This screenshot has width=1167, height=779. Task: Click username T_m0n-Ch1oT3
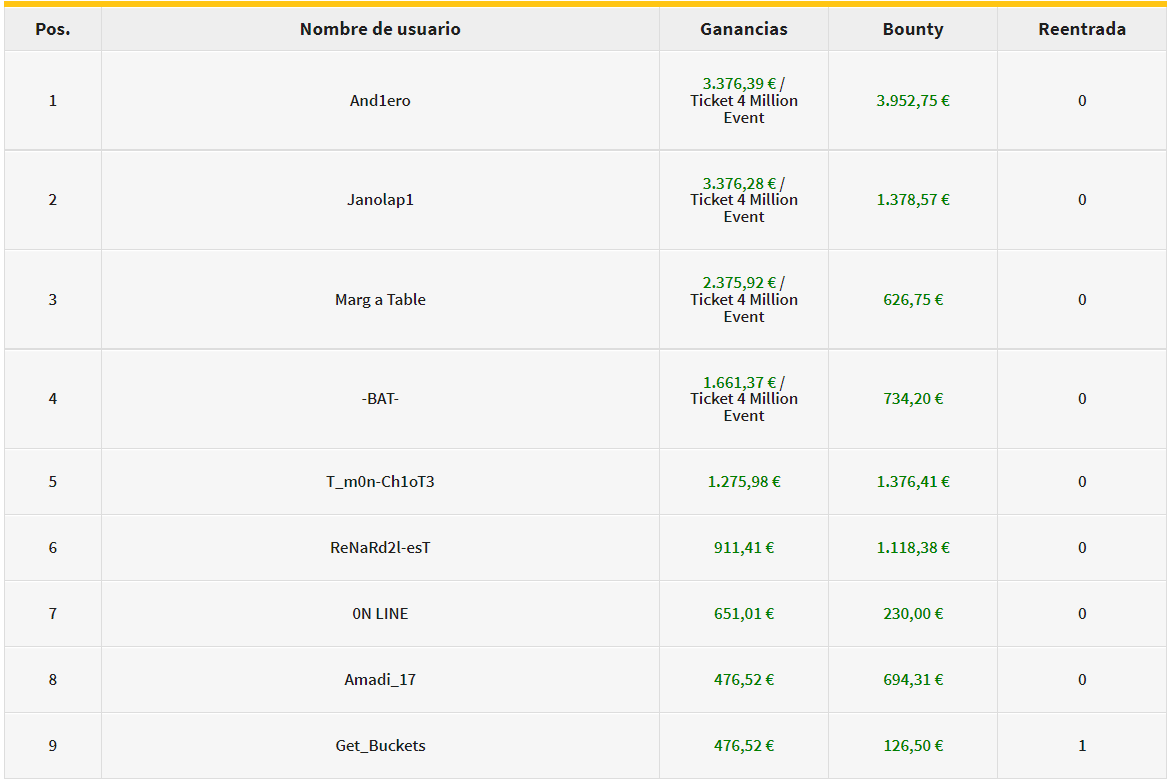[380, 481]
